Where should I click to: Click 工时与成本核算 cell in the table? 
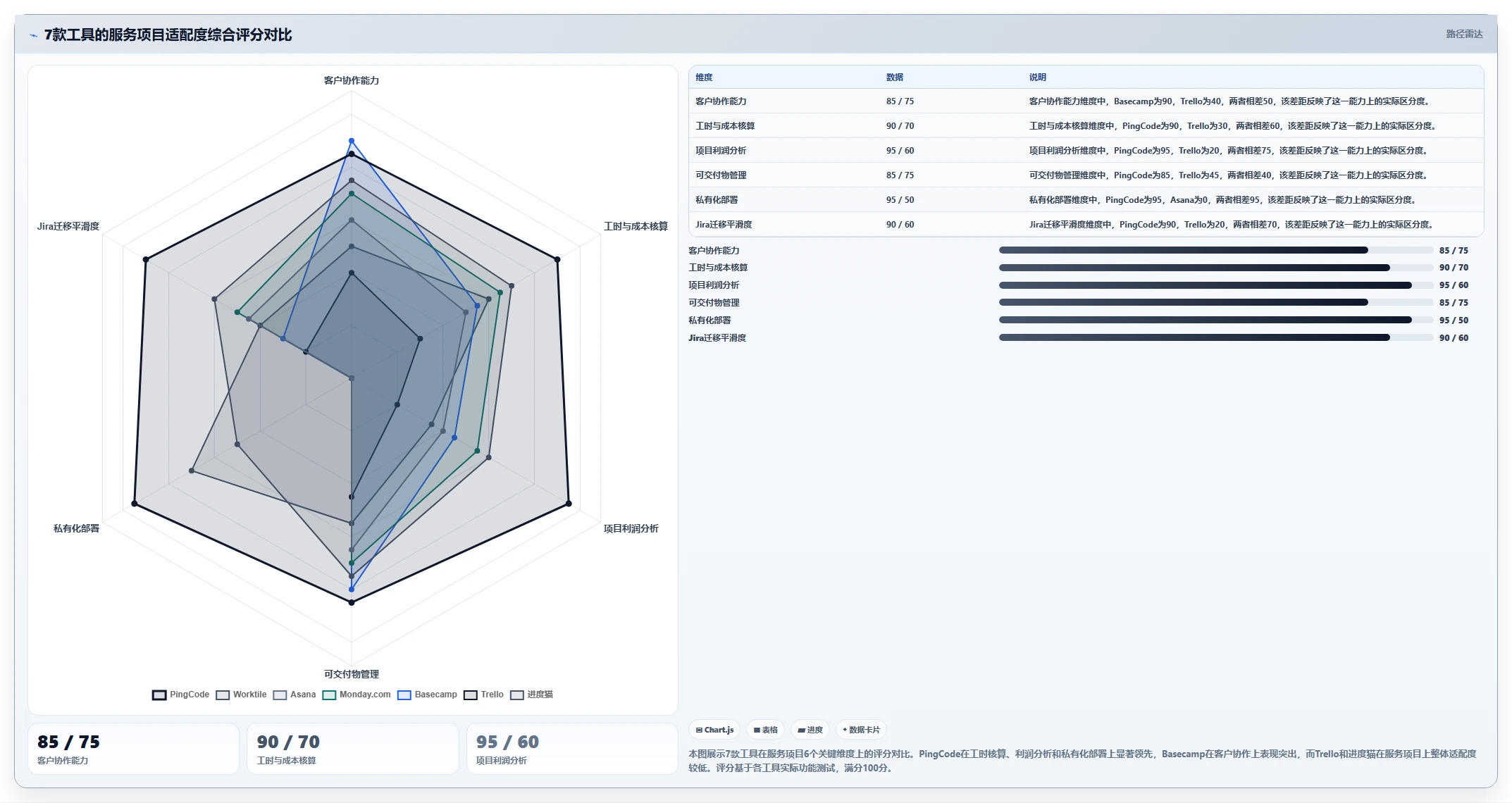coord(725,126)
